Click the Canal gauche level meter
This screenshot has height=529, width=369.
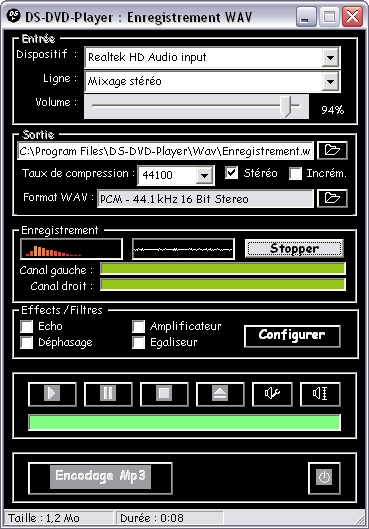coord(223,269)
